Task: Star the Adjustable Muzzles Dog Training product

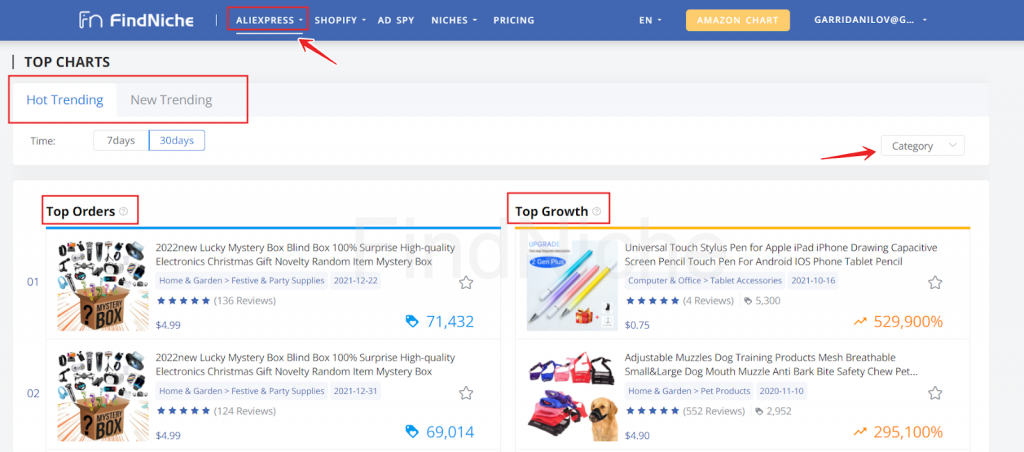Action: 935,393
